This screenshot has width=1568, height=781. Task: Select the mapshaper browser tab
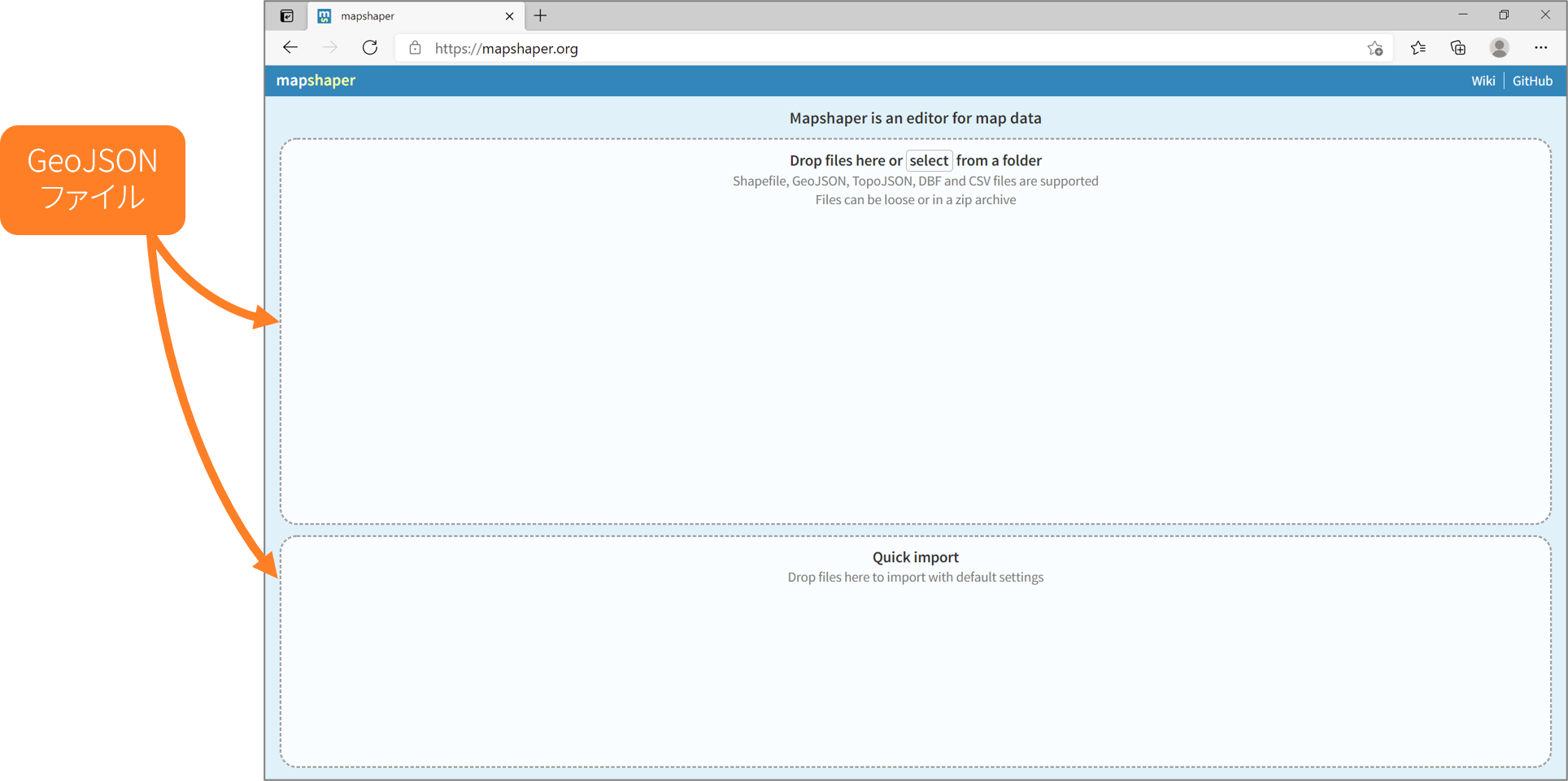(x=416, y=16)
